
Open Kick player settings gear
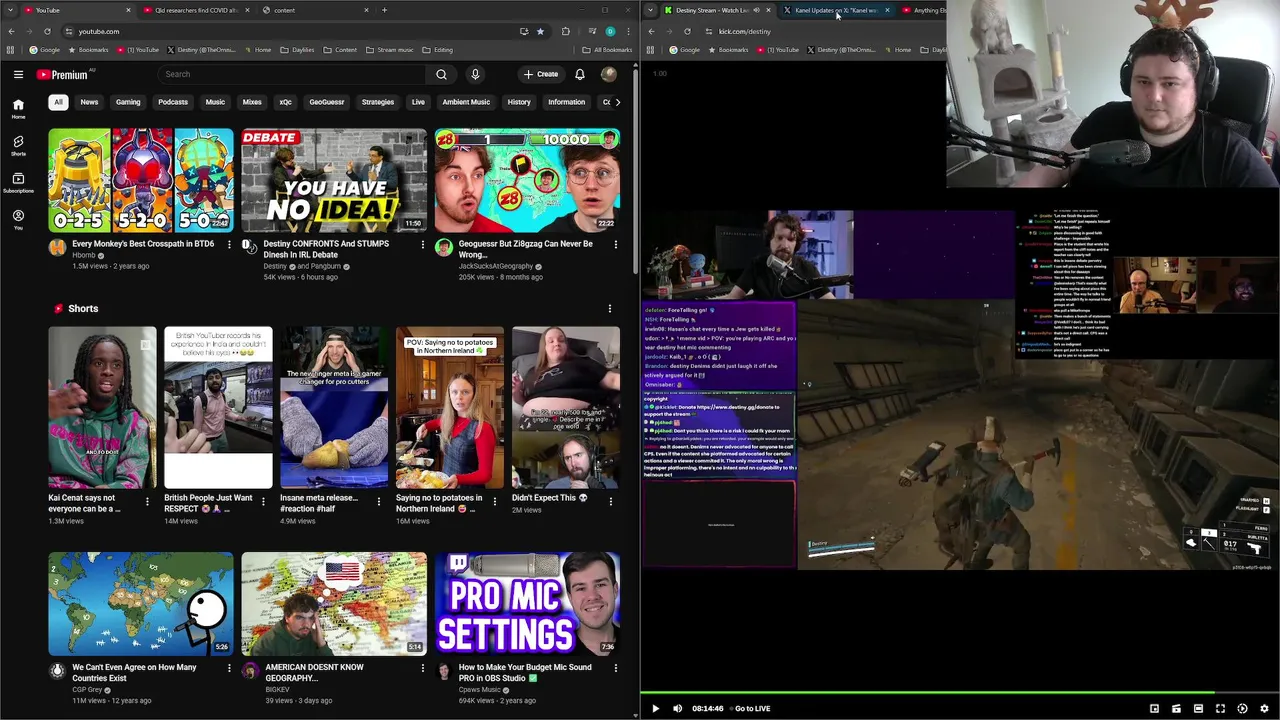point(1264,708)
